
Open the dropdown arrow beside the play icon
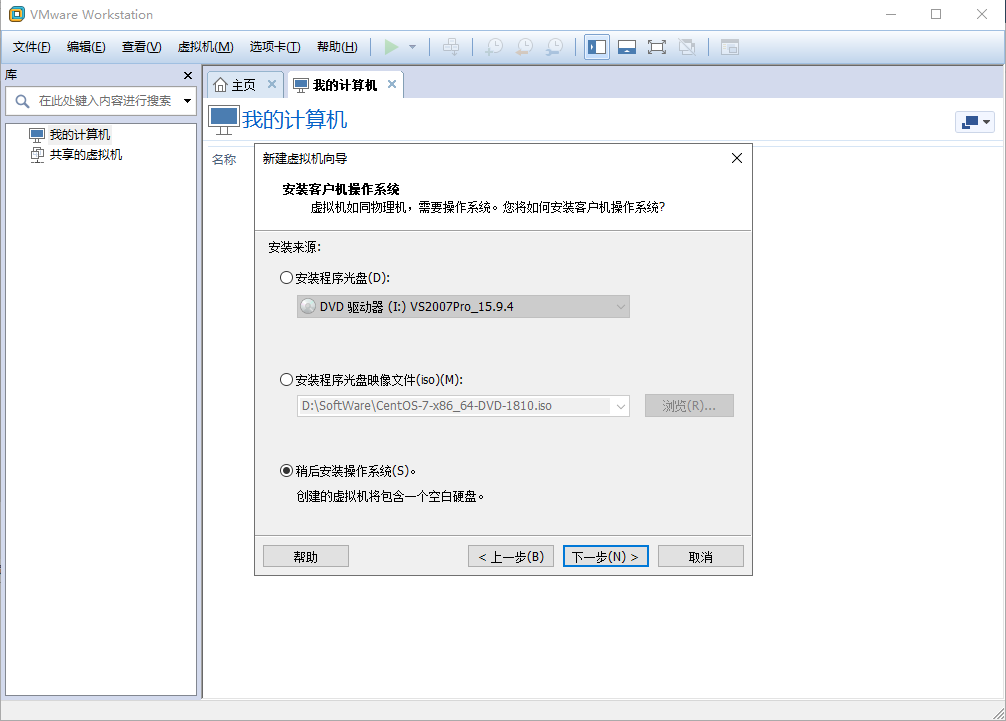(413, 47)
